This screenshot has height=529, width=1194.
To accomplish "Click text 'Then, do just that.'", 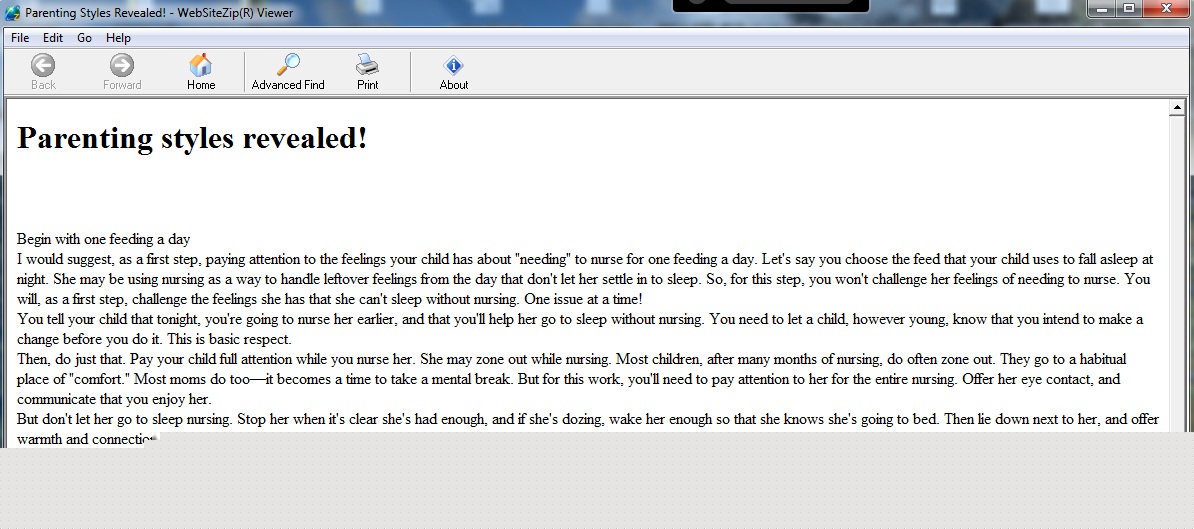I will coord(72,359).
